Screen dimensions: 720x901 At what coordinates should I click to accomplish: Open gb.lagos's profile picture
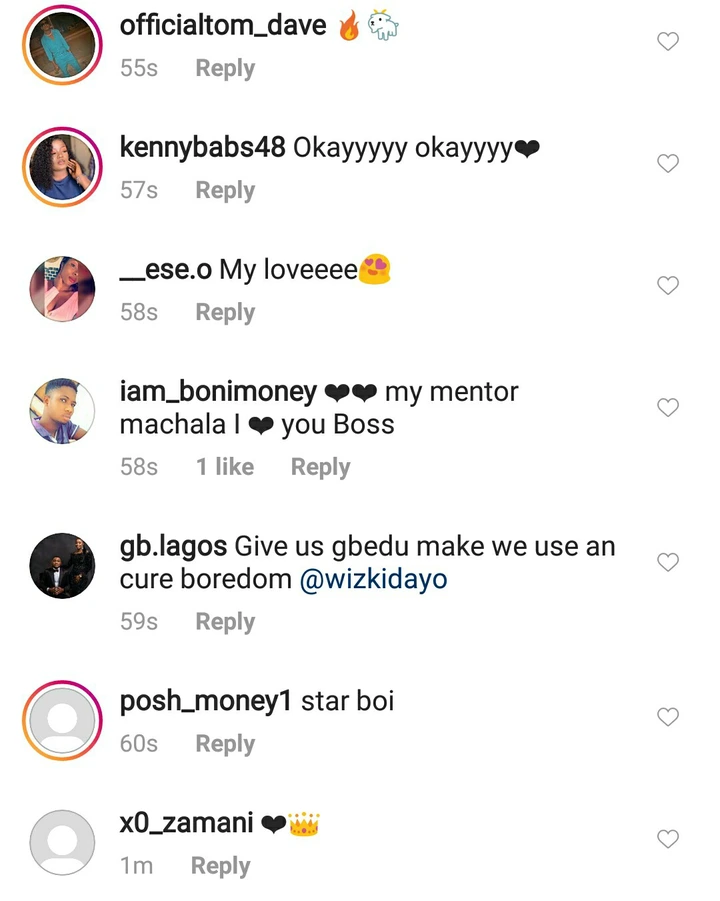tap(63, 566)
